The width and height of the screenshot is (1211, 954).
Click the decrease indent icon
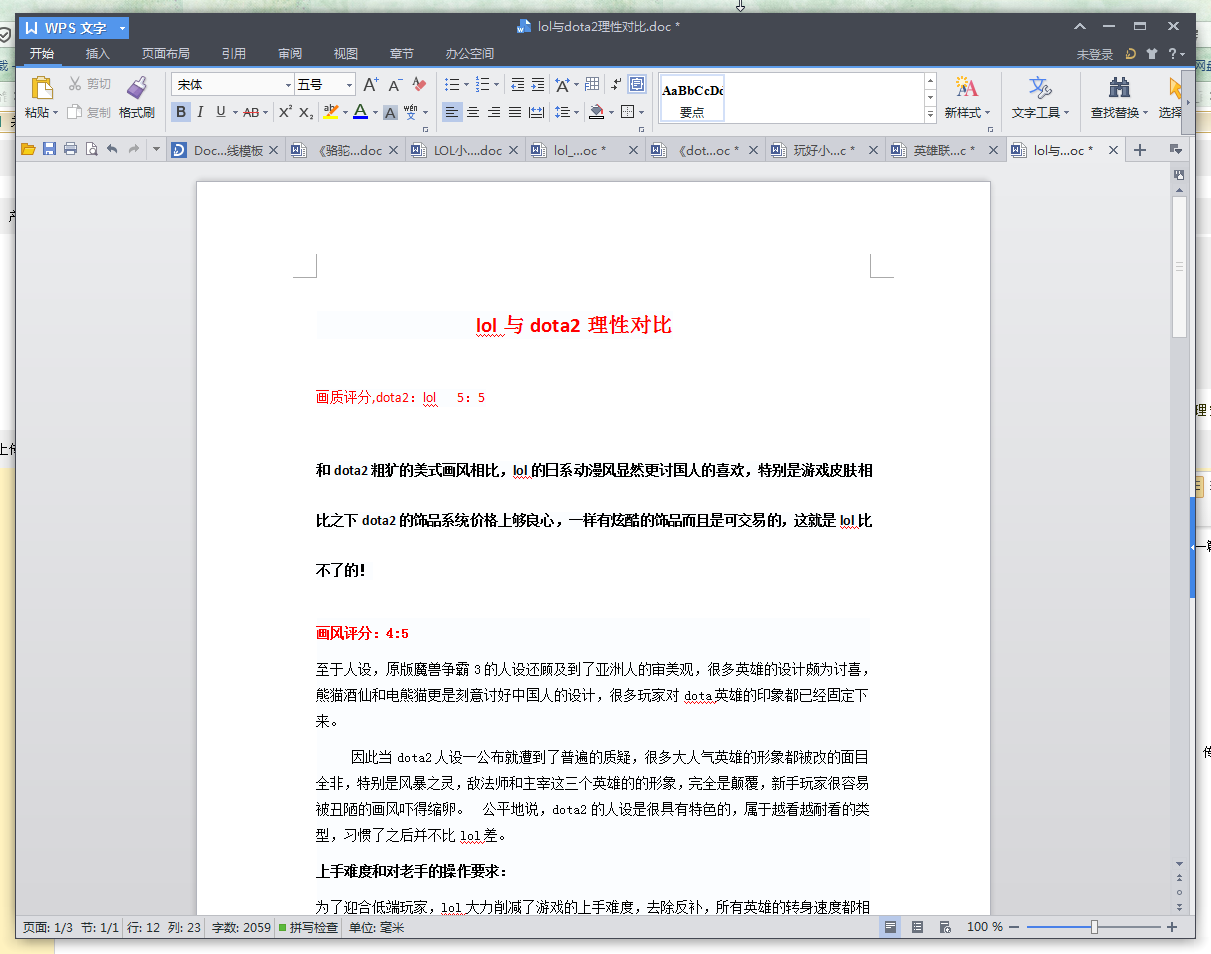(517, 85)
